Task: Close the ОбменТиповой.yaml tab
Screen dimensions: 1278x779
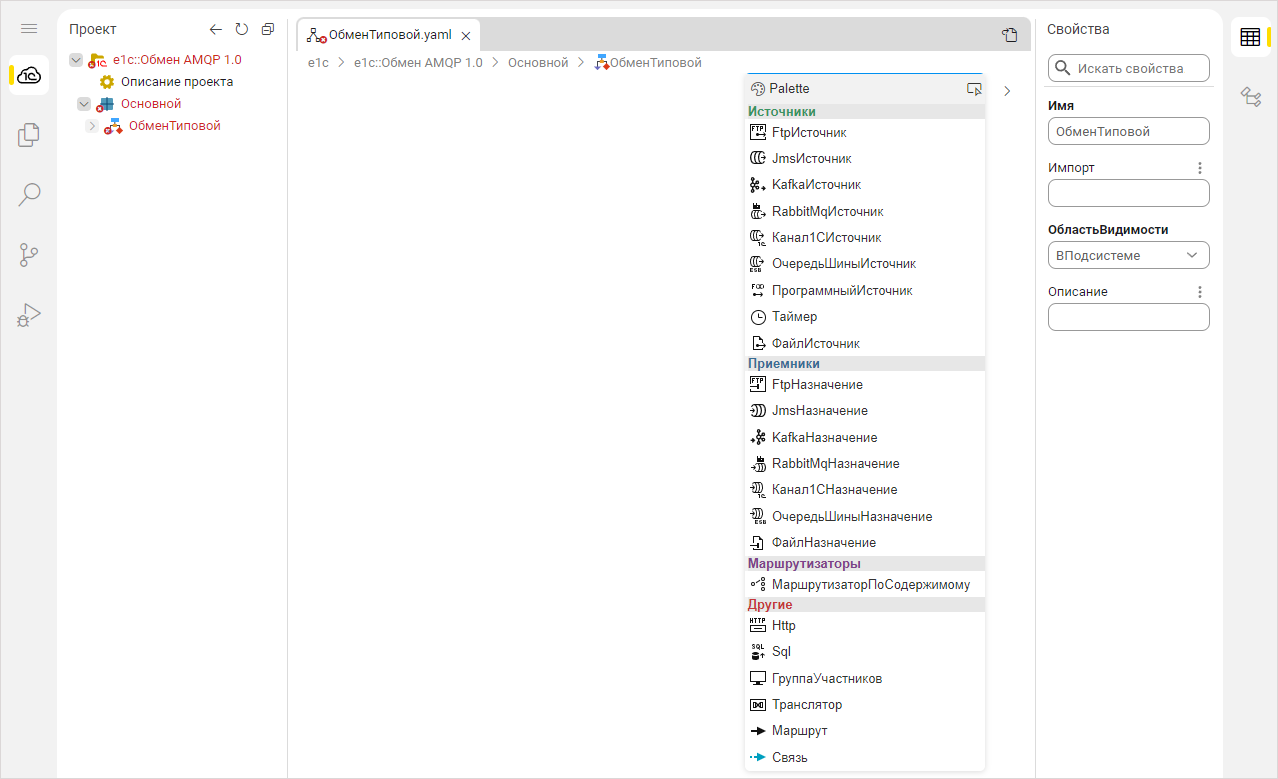Action: click(x=466, y=35)
